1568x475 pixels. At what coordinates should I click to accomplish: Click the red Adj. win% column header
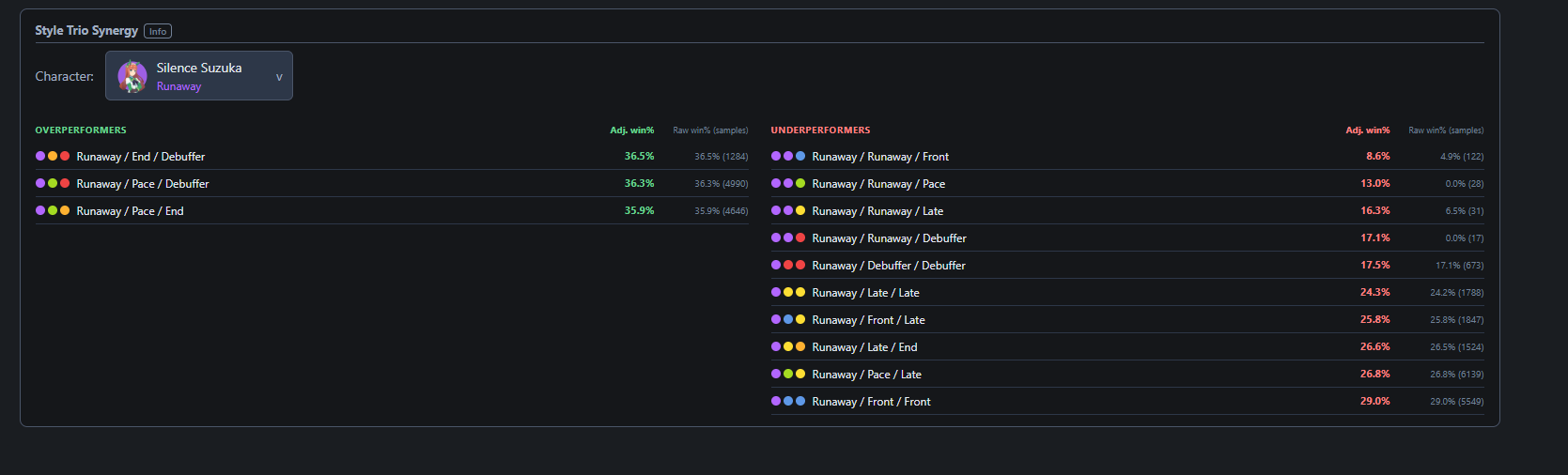[1368, 130]
